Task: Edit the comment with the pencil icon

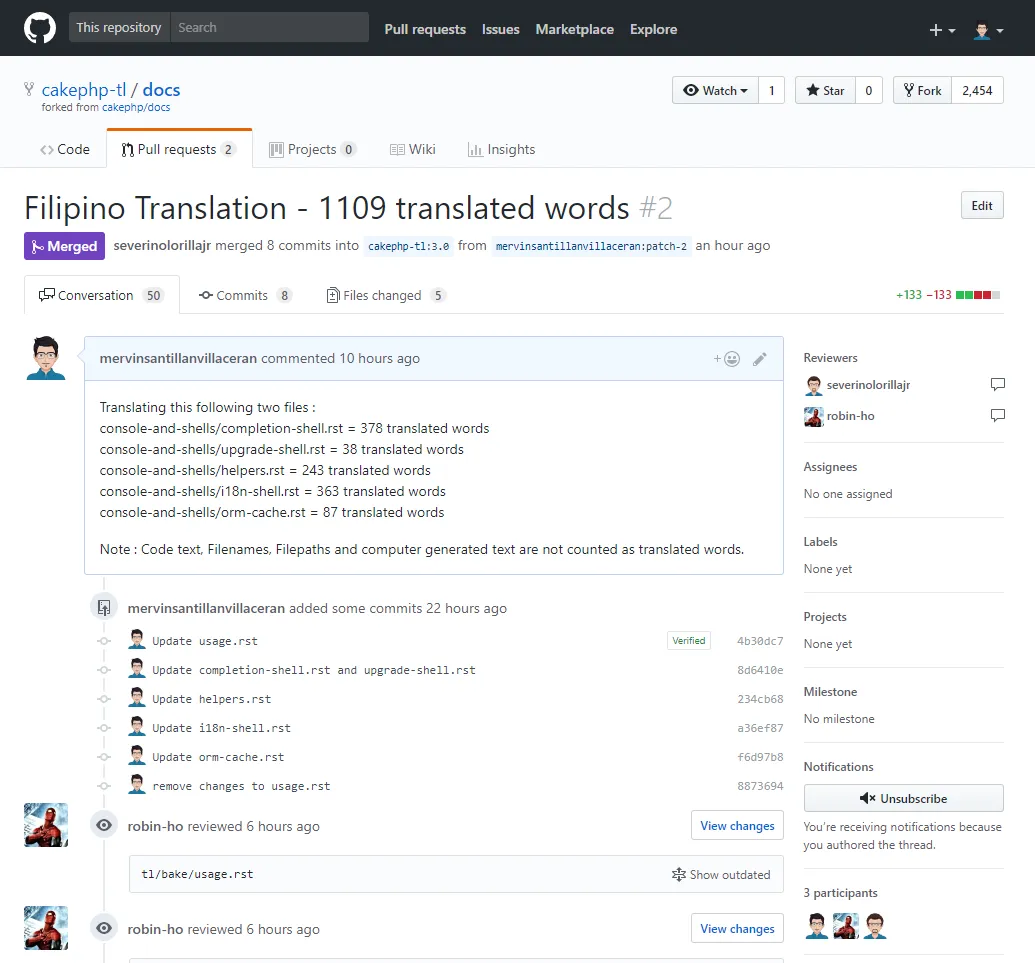Action: [760, 359]
